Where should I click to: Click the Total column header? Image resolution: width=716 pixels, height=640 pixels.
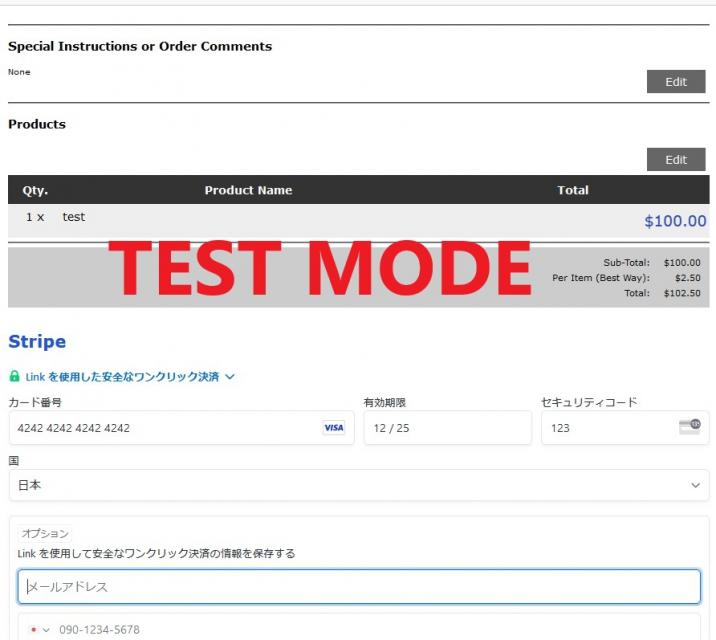click(x=573, y=190)
